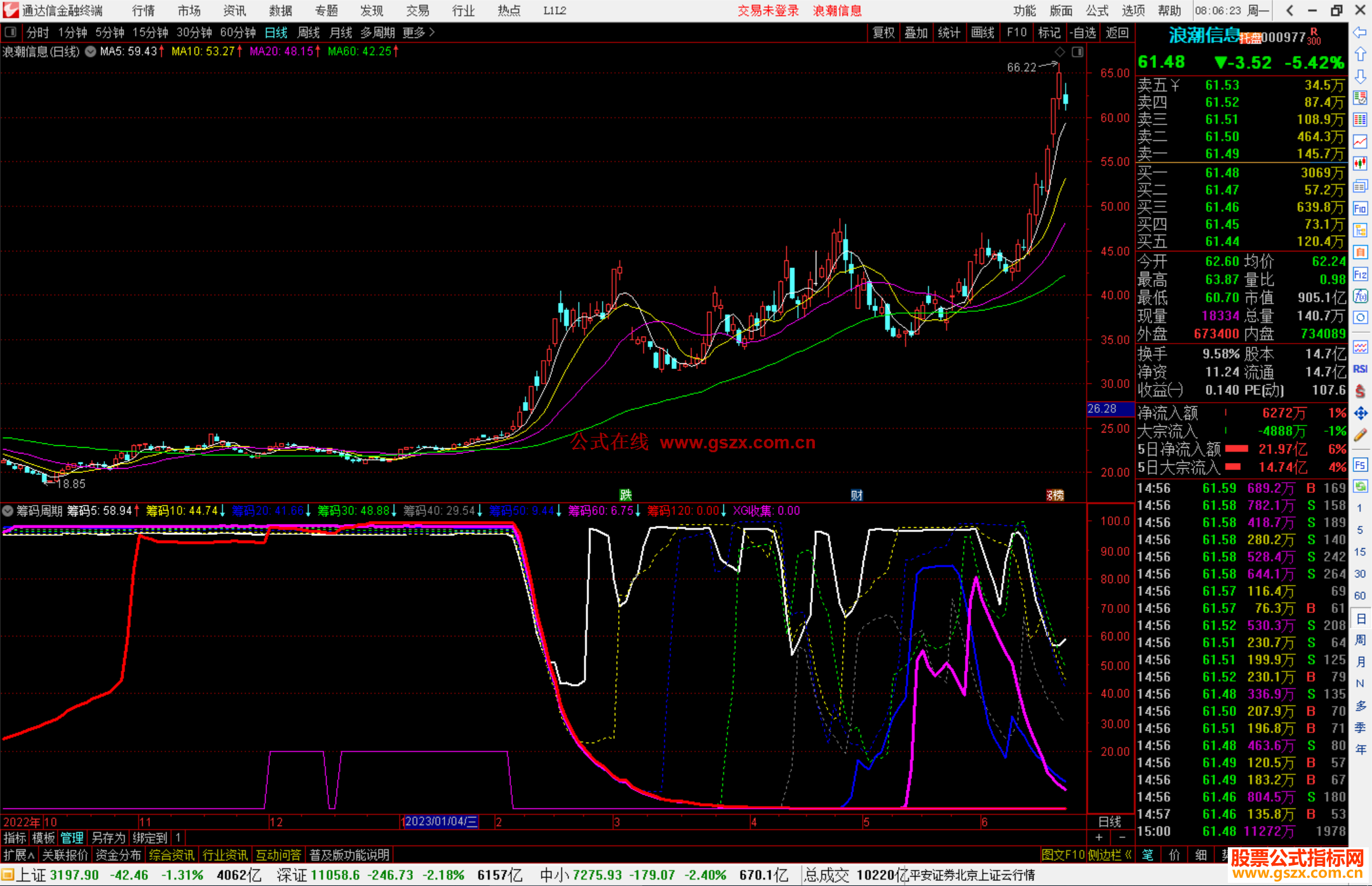Viewport: 1372px width, 886px height.
Task: Toggle the MA indicator settings circle button
Action: coord(91,51)
